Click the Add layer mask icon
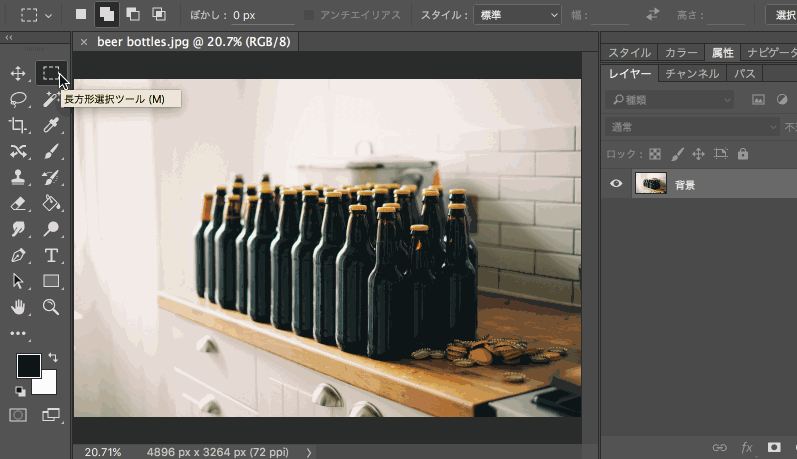Viewport: 797px width, 459px height. tap(773, 447)
